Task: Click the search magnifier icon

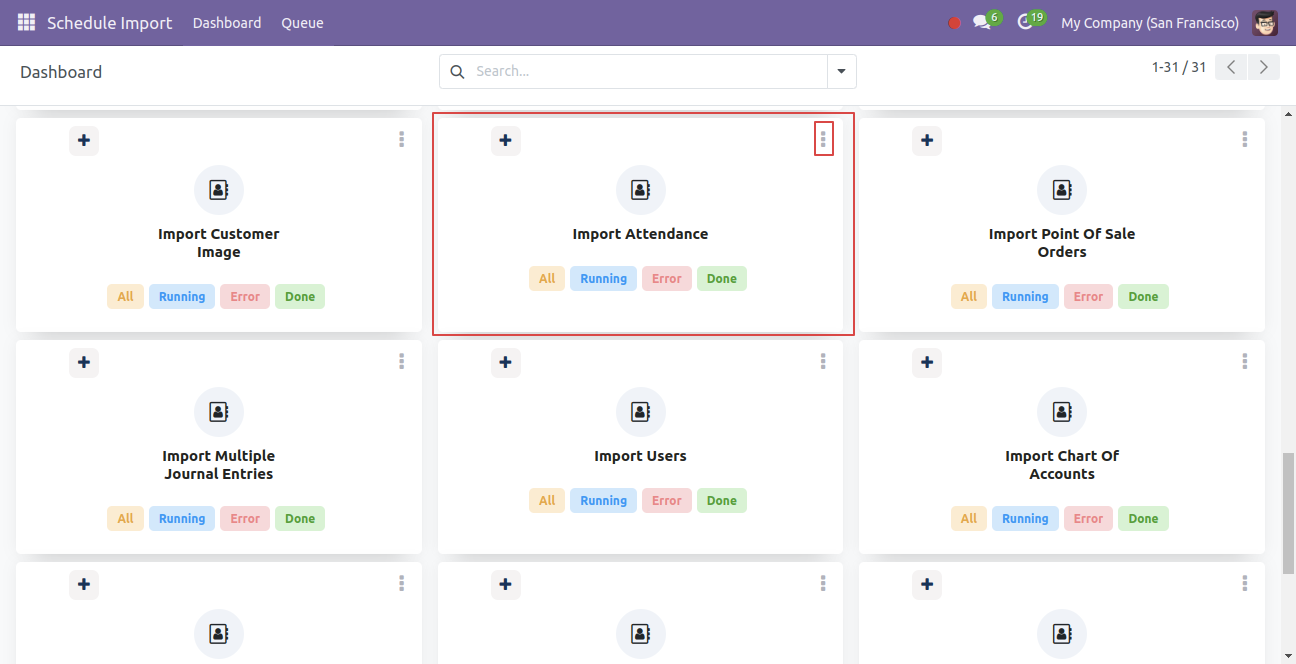Action: 458,72
